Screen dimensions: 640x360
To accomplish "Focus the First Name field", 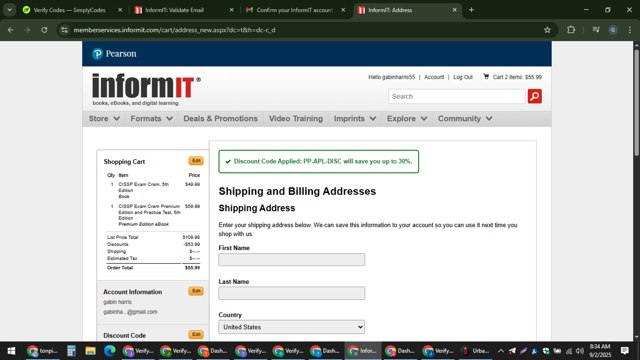I will (291, 260).
